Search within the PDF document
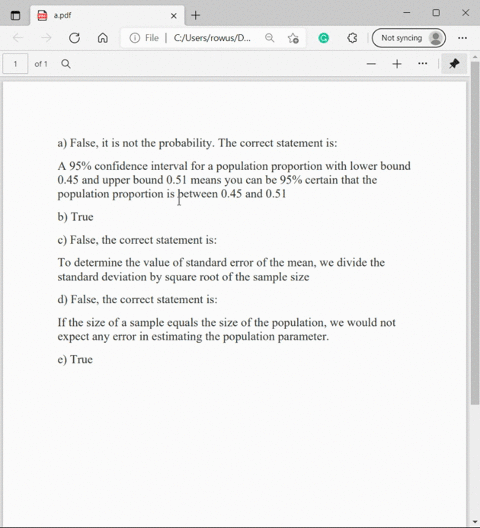This screenshot has width=480, height=528. point(66,64)
